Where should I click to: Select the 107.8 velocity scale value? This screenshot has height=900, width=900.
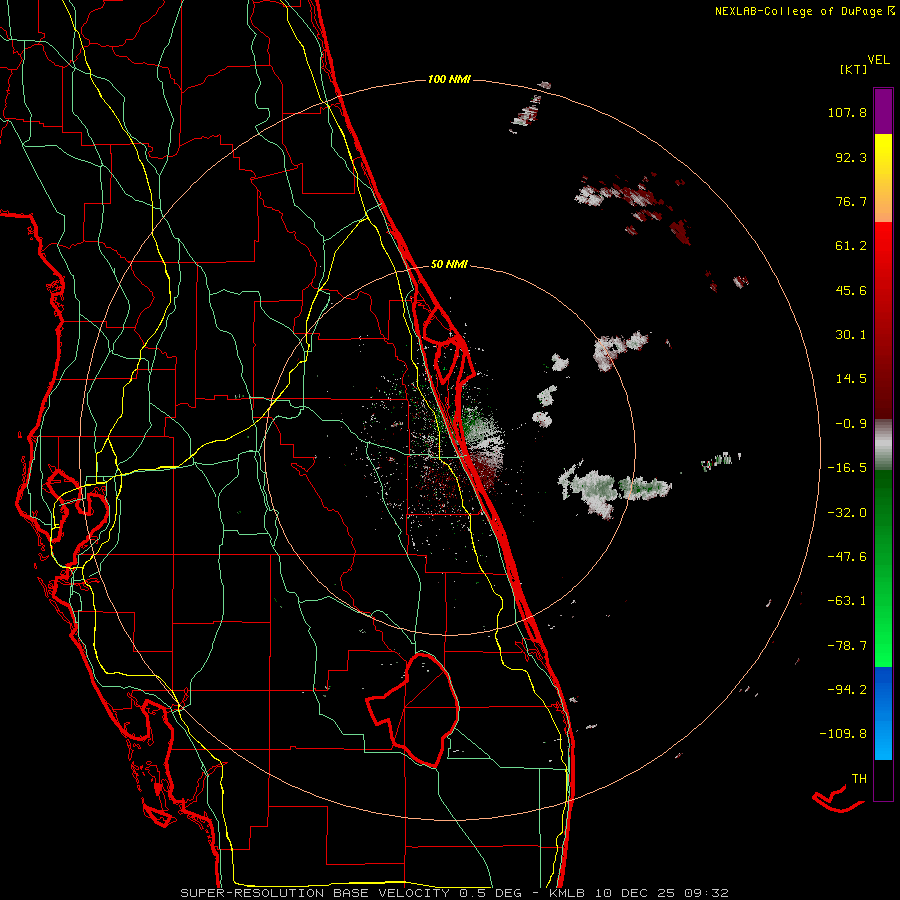coord(847,112)
